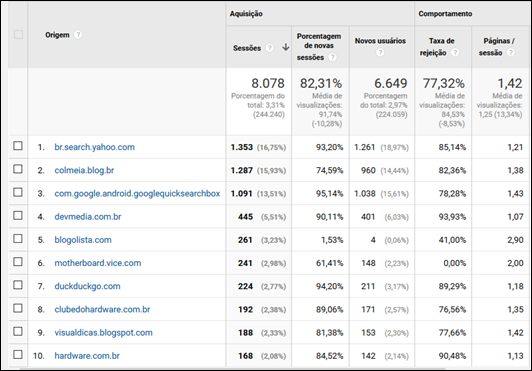Click the descending sort arrow on Sessões
532x371 pixels.
pos(286,47)
